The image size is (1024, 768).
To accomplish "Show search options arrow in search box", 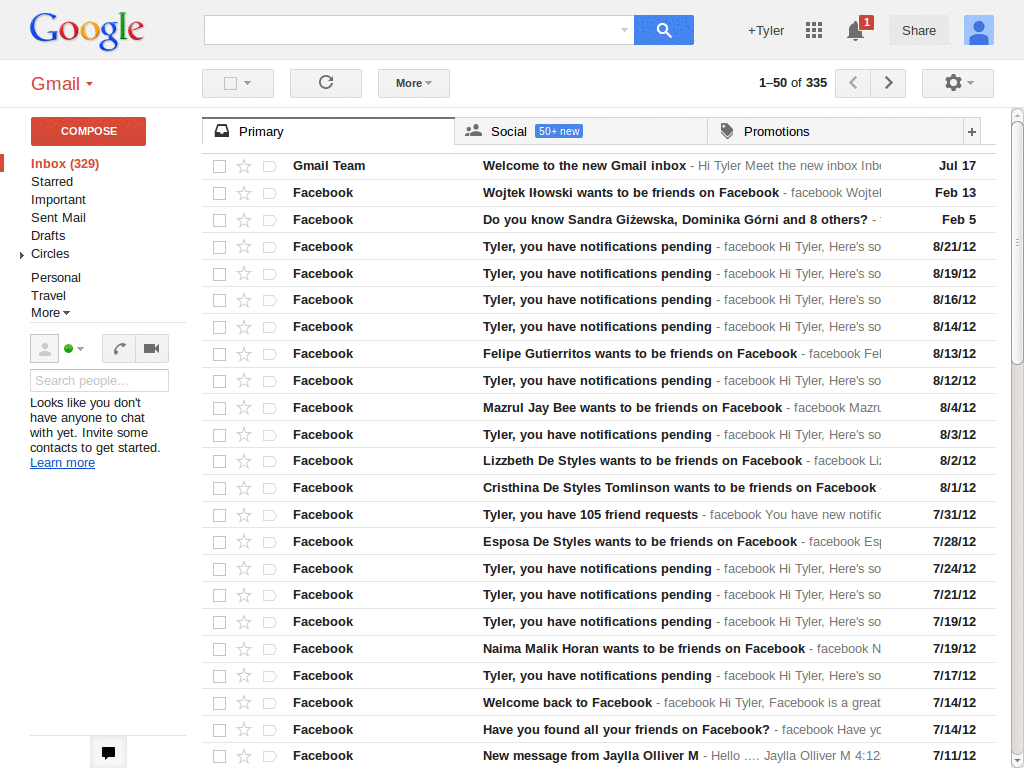I will tap(624, 30).
